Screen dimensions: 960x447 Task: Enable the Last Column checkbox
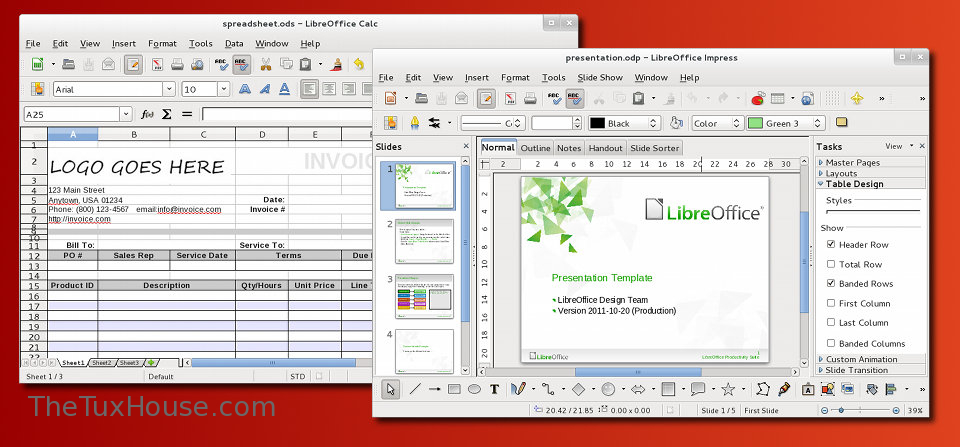point(831,322)
